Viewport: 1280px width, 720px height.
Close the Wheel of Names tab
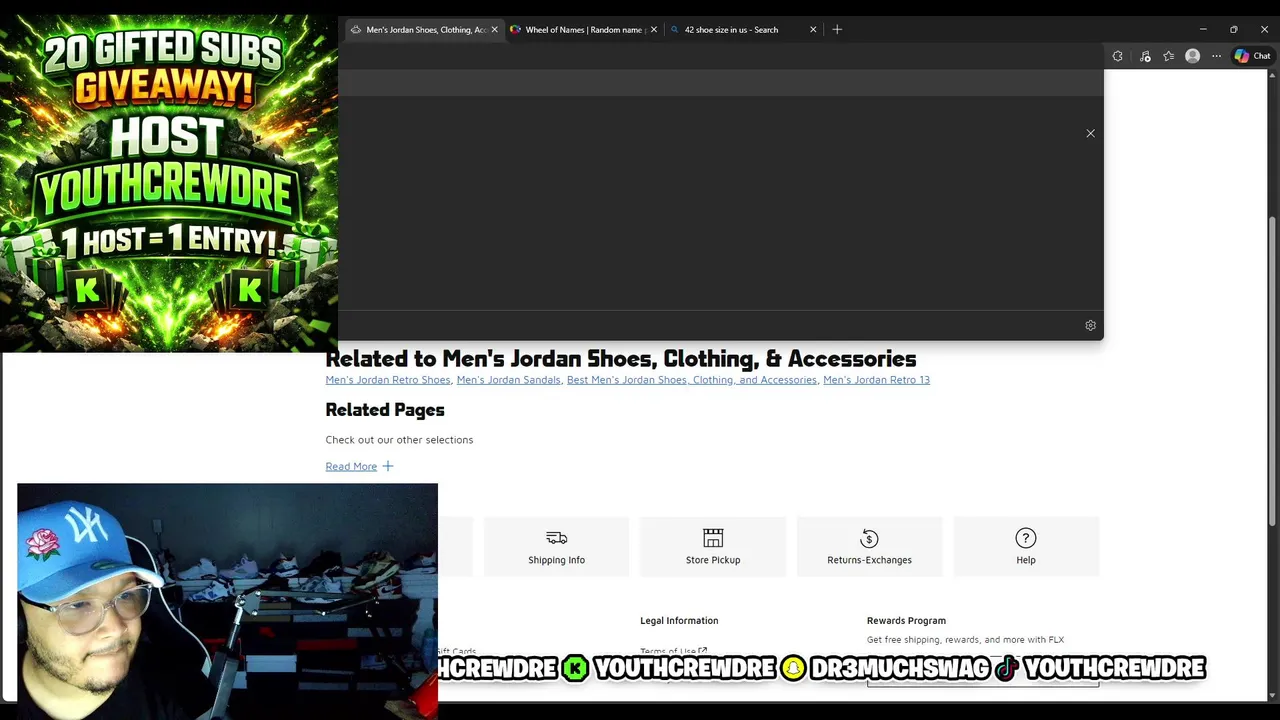coord(654,30)
